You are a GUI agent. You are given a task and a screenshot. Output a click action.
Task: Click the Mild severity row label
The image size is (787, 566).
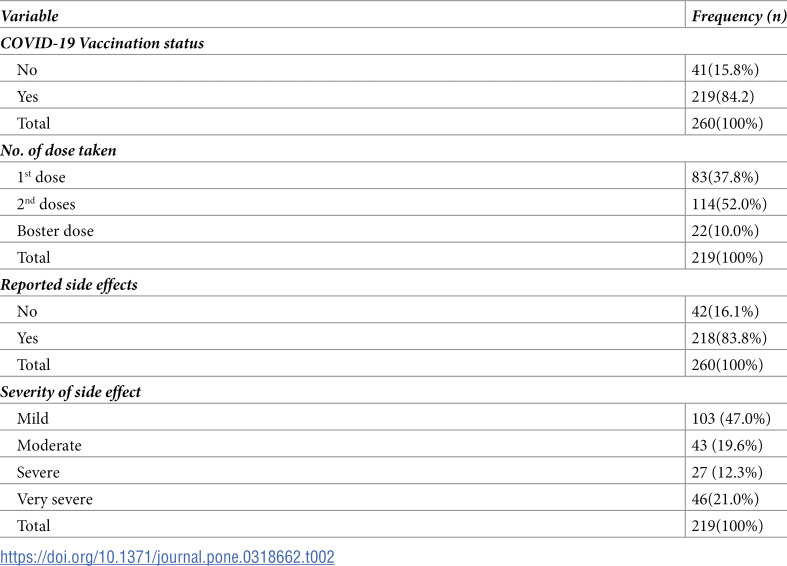point(33,418)
